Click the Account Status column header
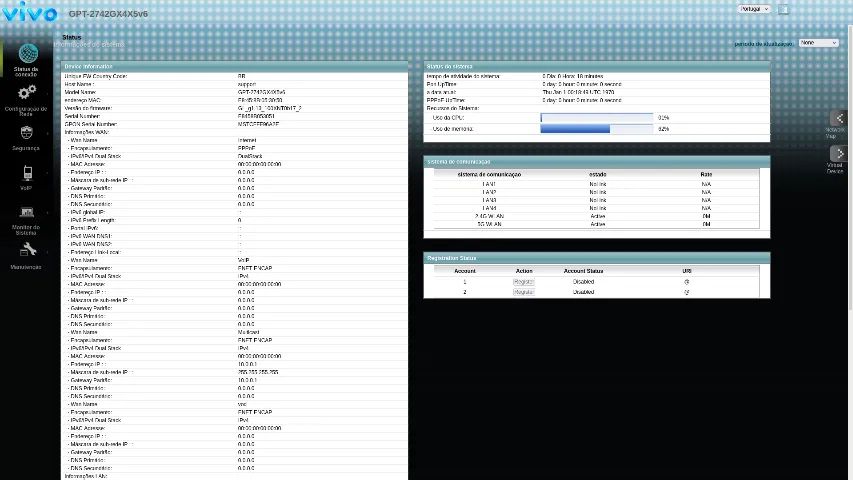 tap(583, 271)
